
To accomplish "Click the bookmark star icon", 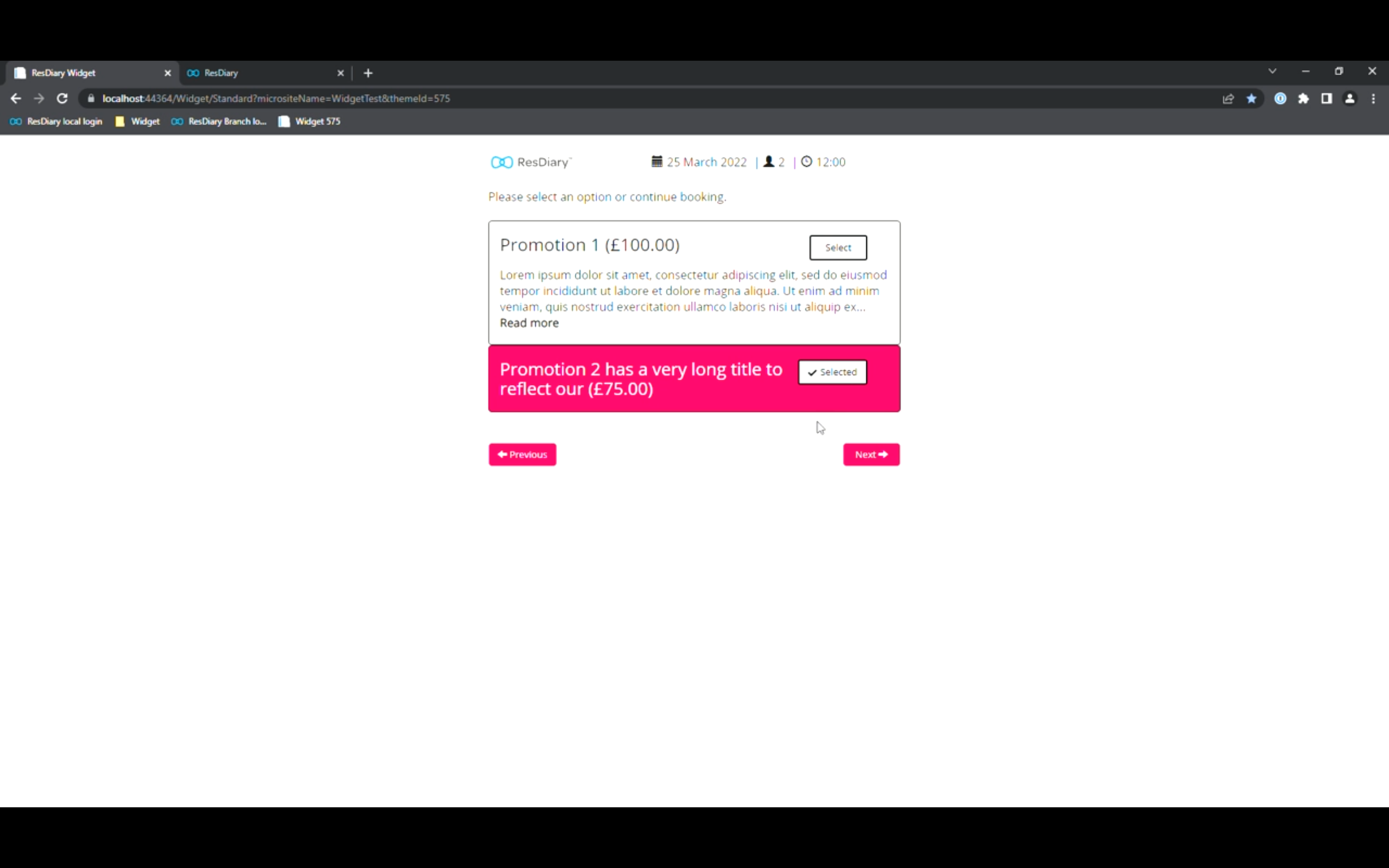I will (1251, 99).
